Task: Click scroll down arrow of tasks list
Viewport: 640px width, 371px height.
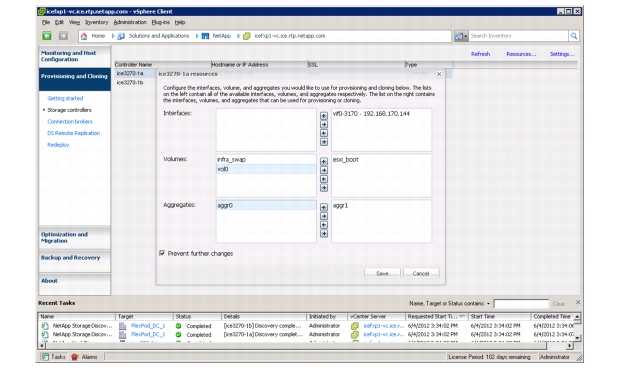Action: [x=577, y=338]
